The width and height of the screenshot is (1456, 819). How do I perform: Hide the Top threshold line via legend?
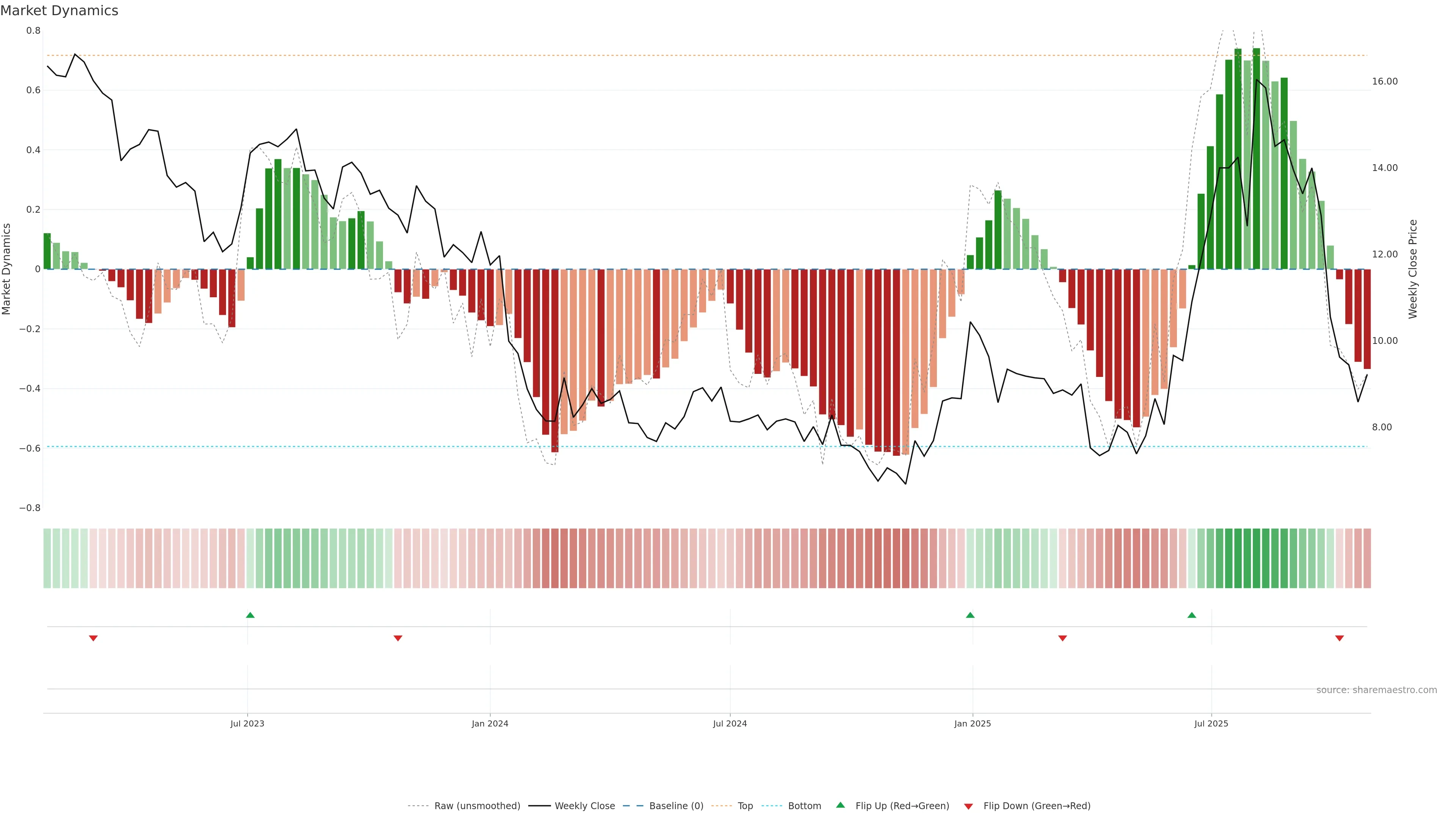pos(745,806)
